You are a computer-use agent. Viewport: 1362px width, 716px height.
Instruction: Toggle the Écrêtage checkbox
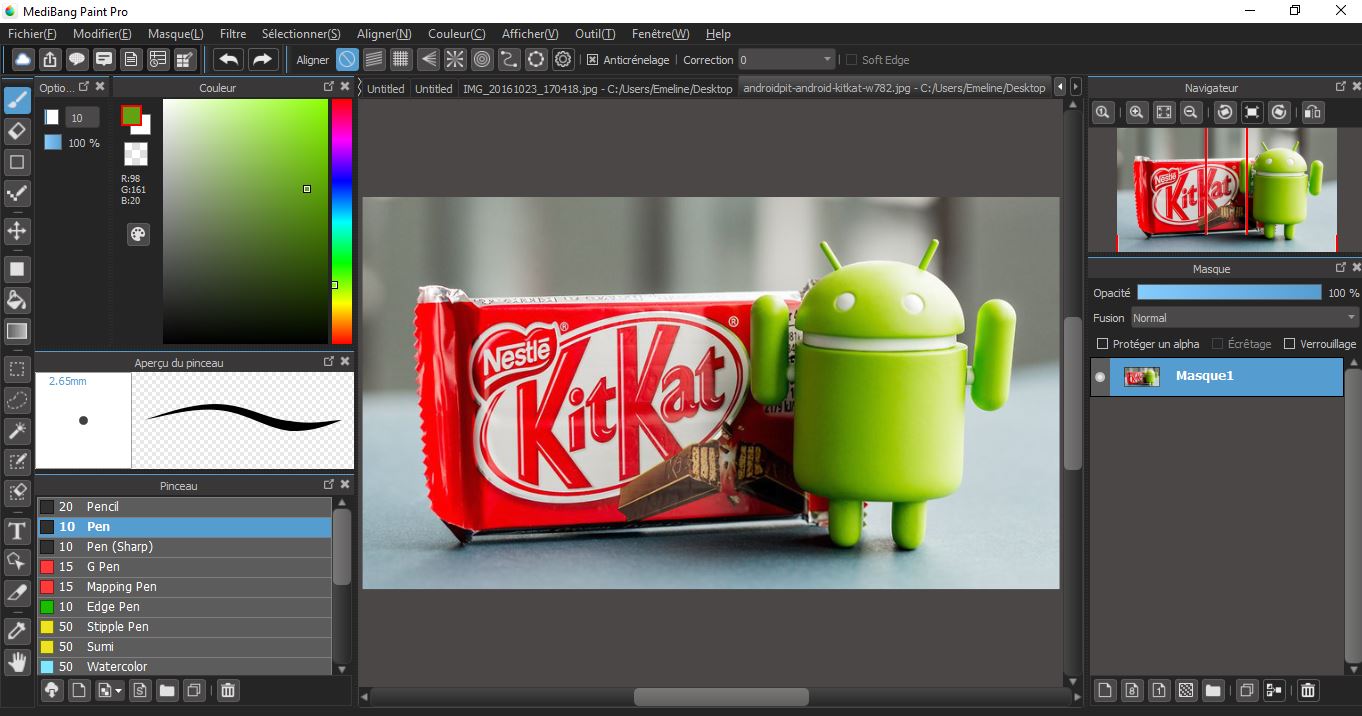pyautogui.click(x=1217, y=344)
